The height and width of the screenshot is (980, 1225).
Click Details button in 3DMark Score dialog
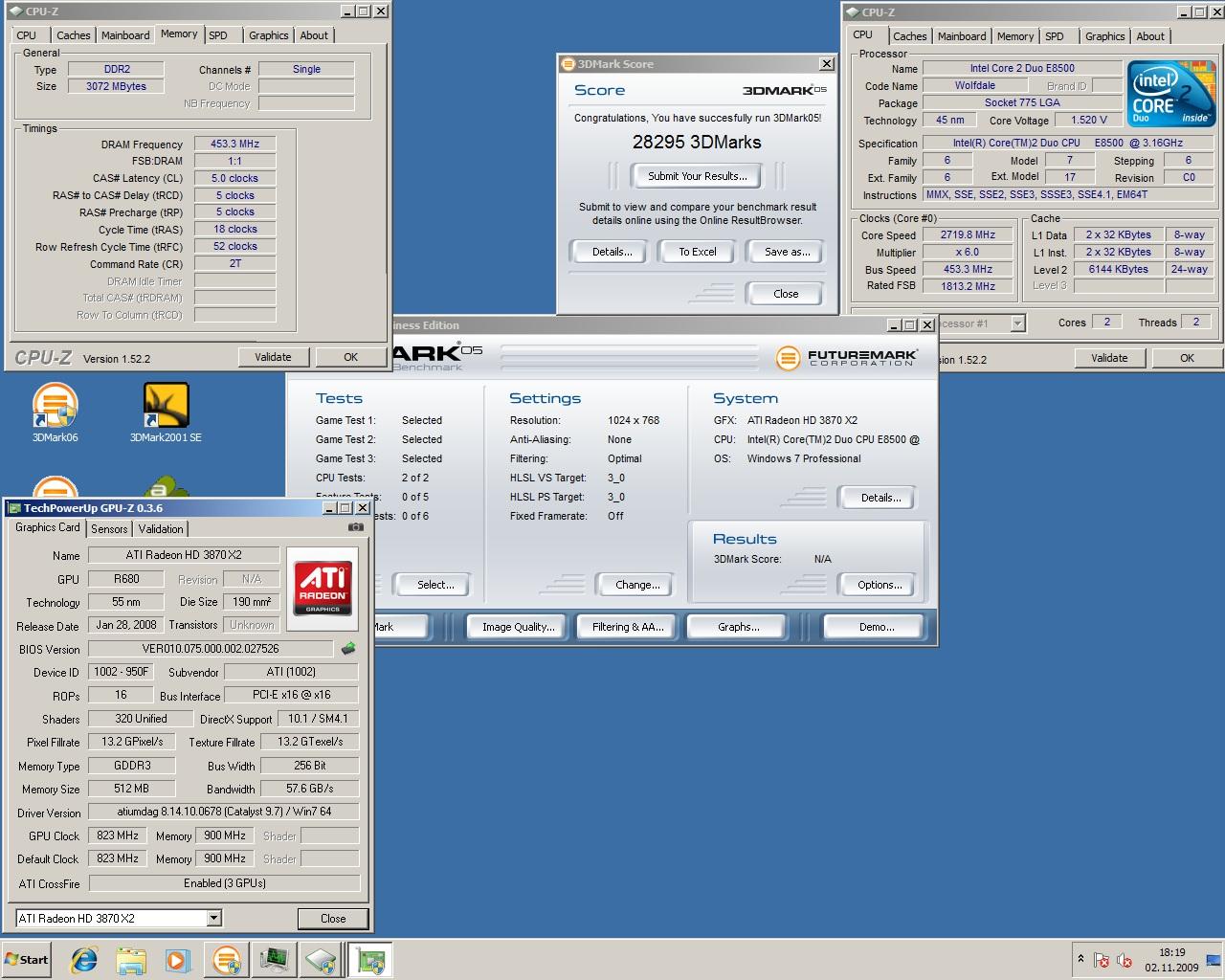coord(612,252)
